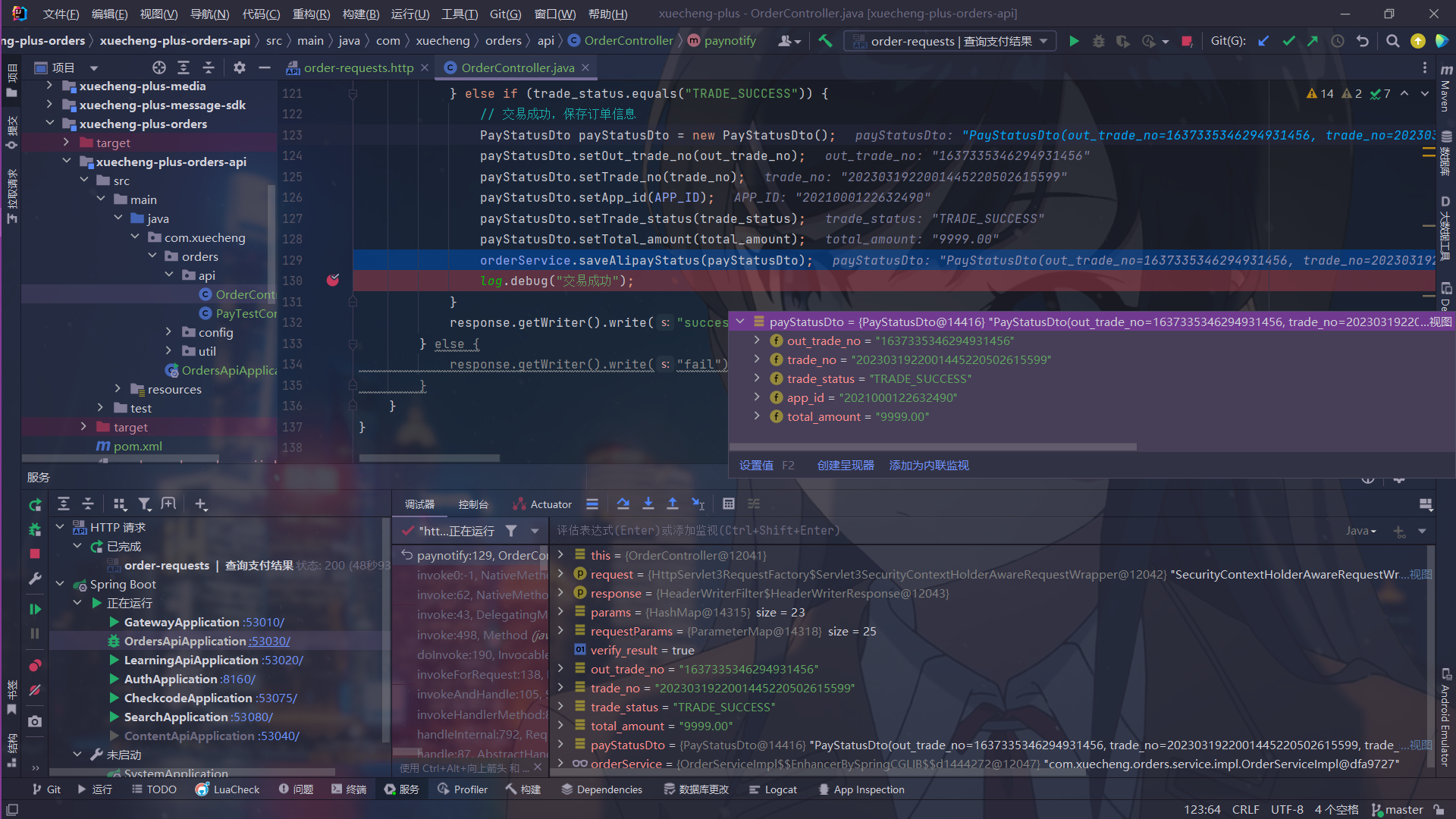Click the Search Everywhere magnifier icon
Image resolution: width=1456 pixels, height=819 pixels.
coord(1392,41)
